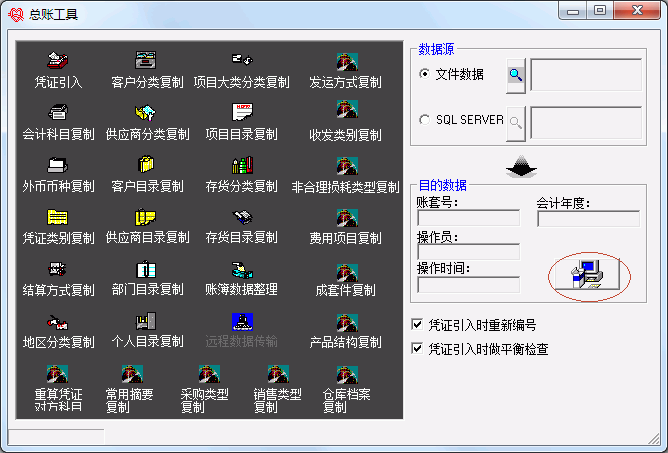Click 项目目录复制 icon

point(242,112)
